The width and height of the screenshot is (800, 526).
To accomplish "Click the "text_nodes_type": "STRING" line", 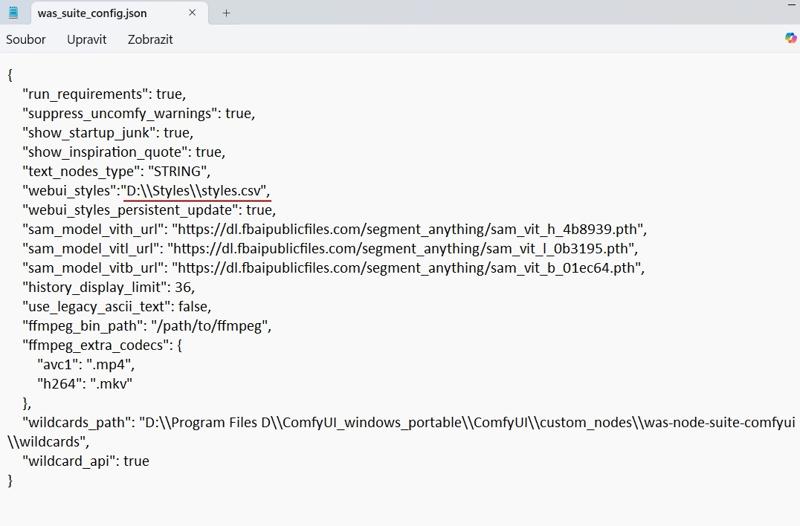I will point(116,171).
